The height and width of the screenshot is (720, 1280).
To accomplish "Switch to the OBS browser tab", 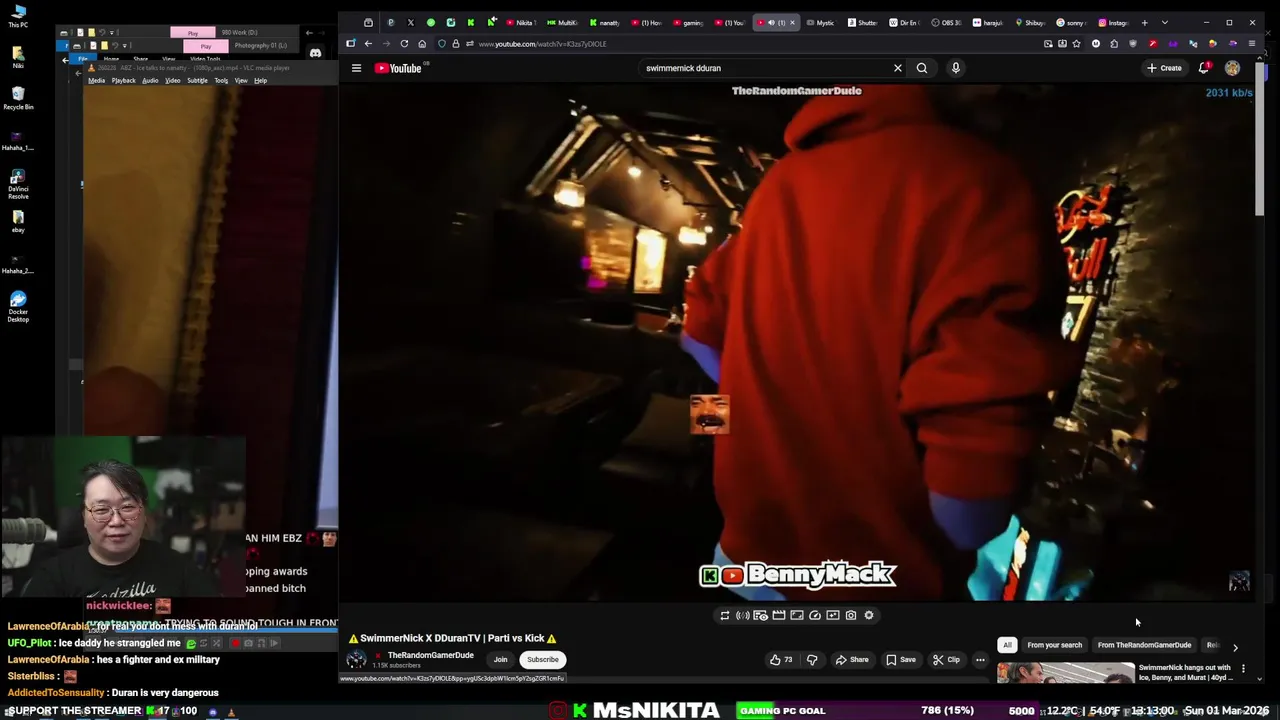I will [946, 22].
